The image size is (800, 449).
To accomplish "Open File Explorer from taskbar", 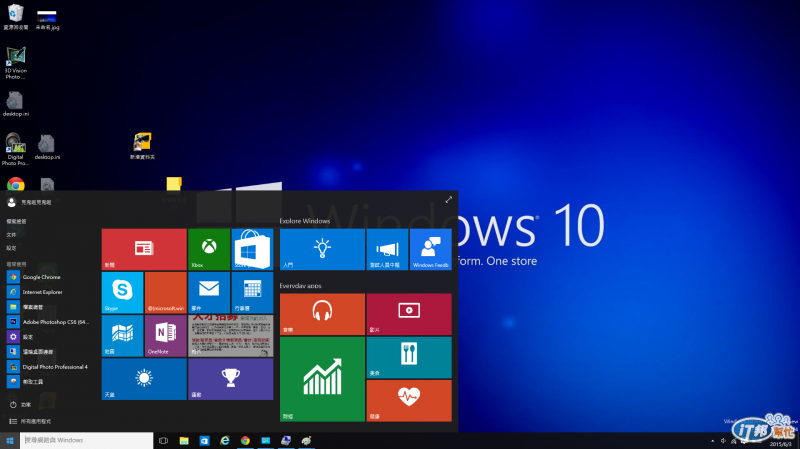I will tap(184, 440).
